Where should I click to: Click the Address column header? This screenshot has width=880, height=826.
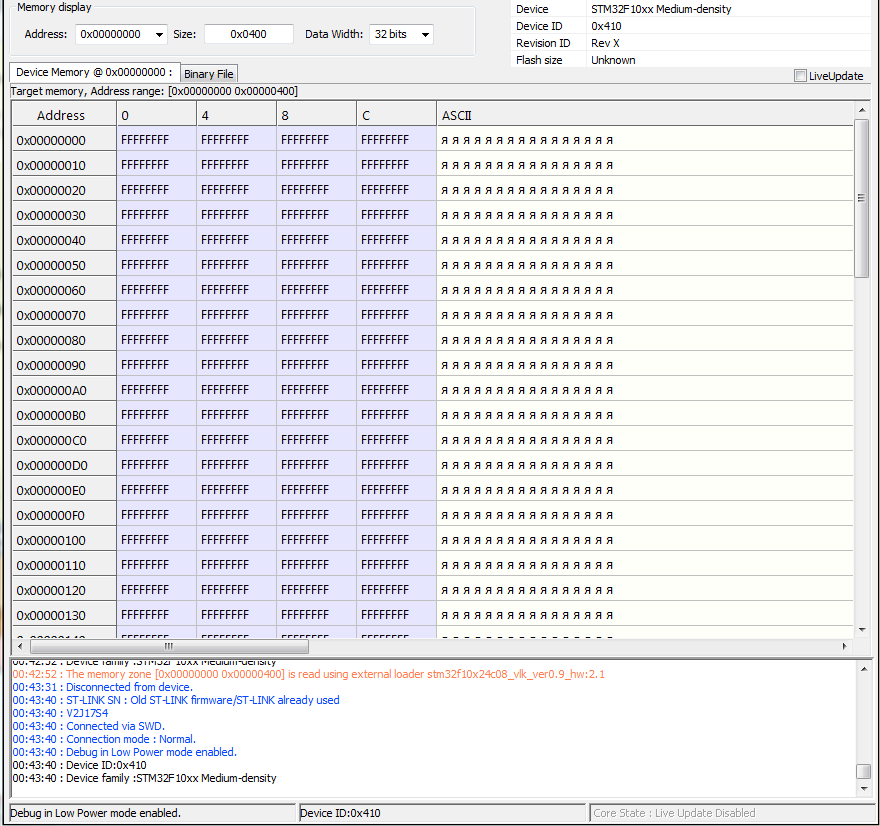64,115
